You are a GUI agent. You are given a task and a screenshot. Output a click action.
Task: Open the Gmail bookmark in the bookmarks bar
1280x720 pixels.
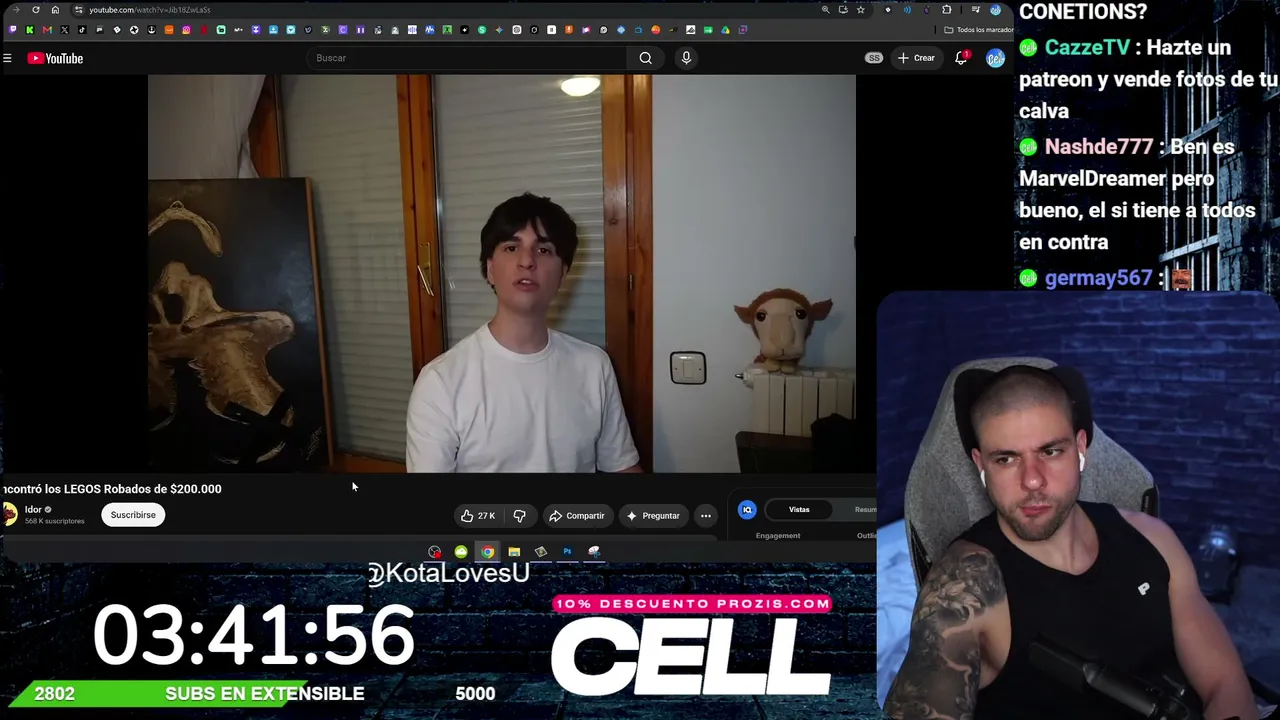[47, 30]
